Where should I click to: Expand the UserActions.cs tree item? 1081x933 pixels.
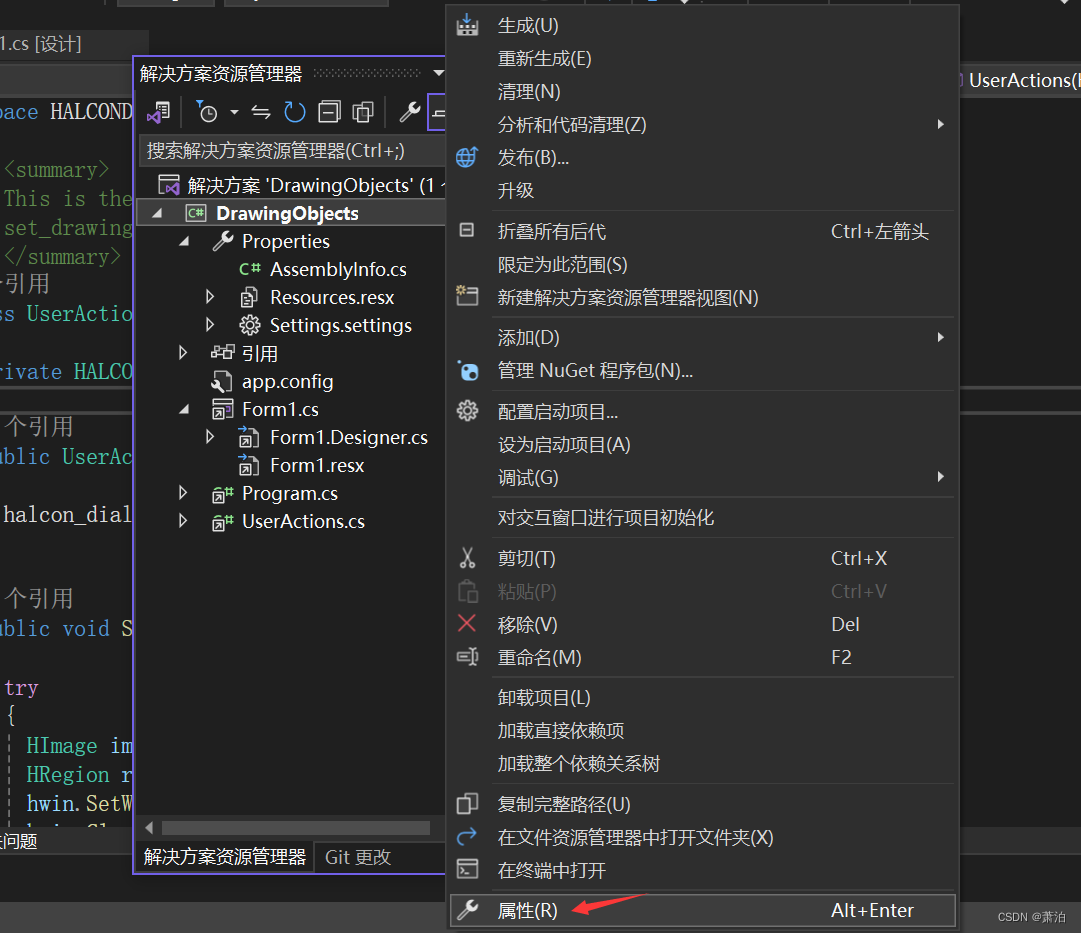[x=184, y=521]
